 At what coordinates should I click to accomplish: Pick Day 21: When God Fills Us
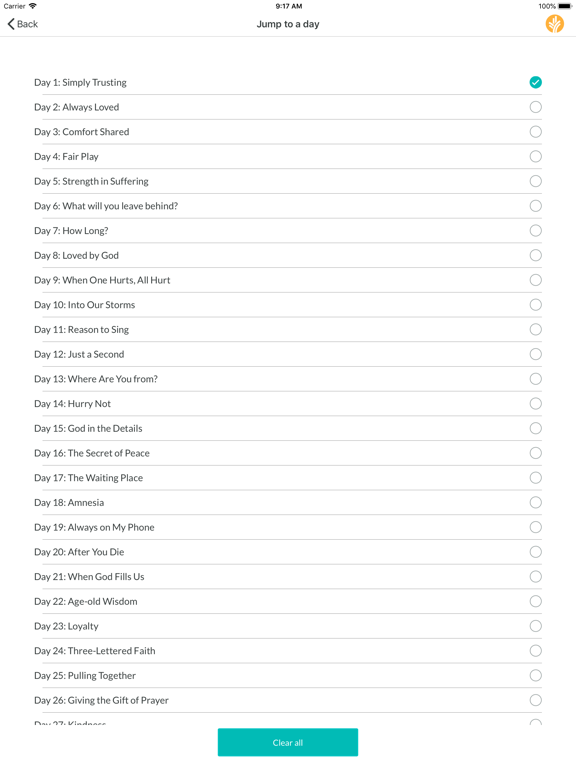[x=288, y=576]
